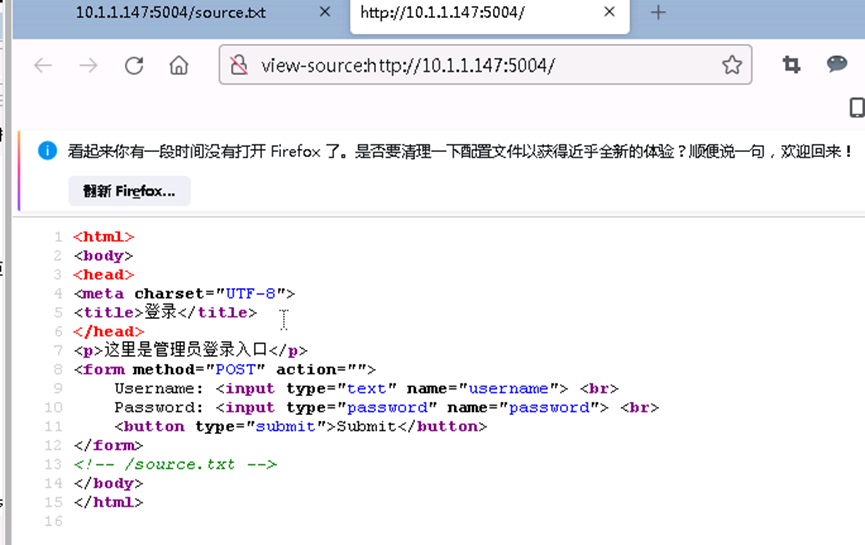Screen dimensions: 865x545
Task: Click the 这里是管理员登录入口 paragraph text
Action: (x=186, y=350)
